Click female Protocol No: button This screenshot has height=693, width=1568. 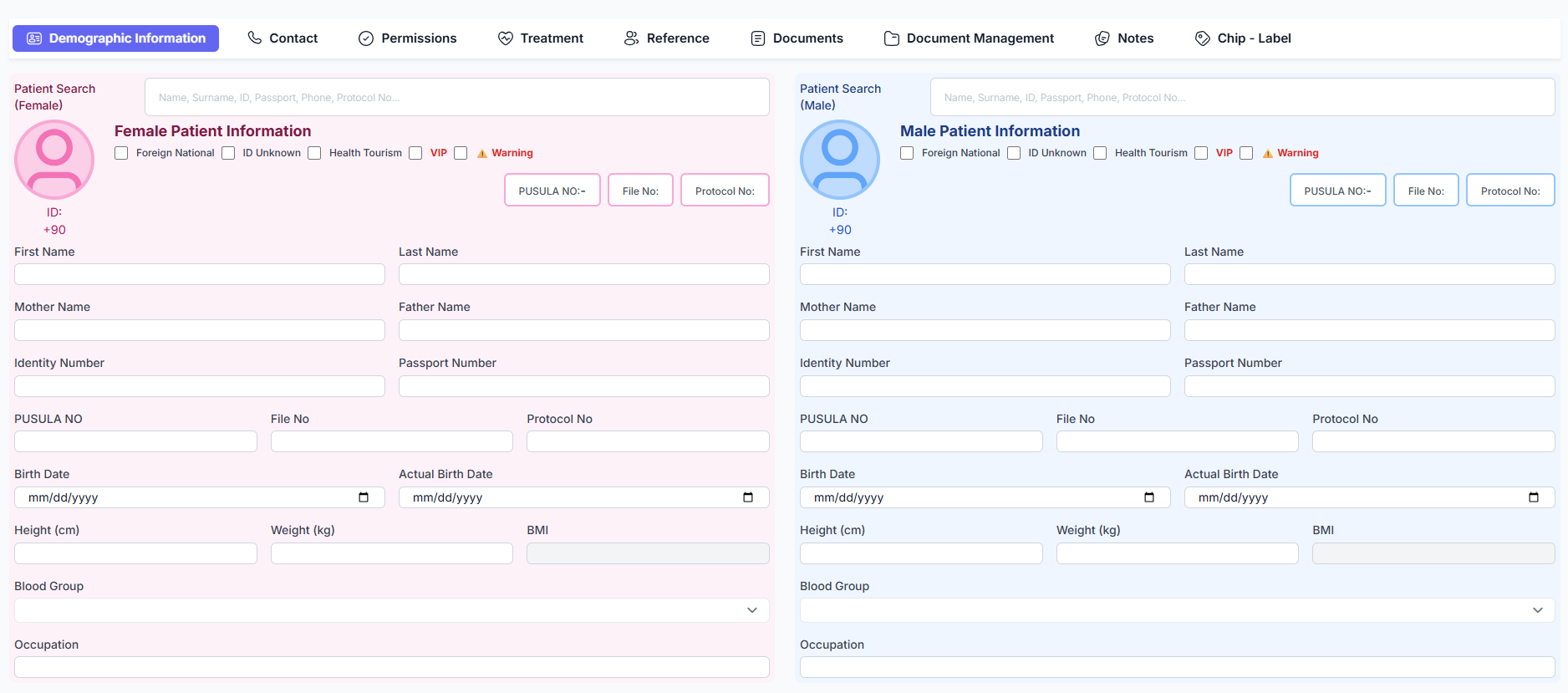725,191
